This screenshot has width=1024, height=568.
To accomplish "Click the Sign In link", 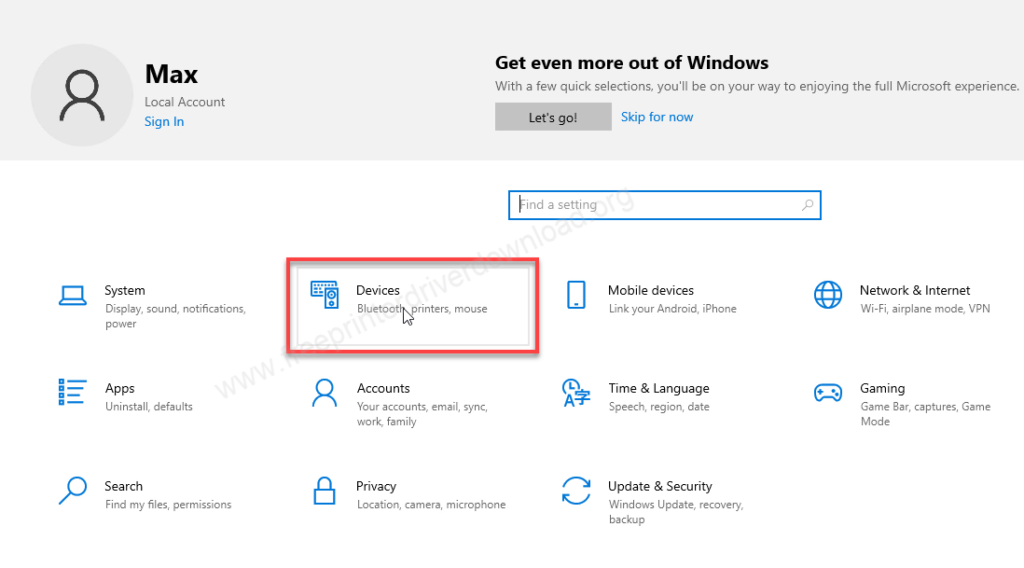I will [164, 121].
